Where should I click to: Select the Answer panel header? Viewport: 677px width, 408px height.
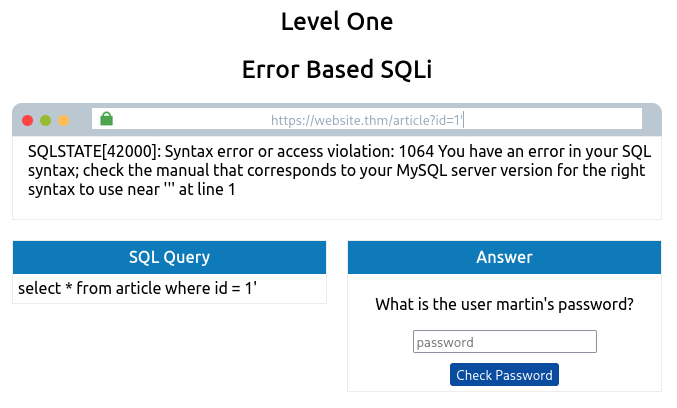(504, 257)
